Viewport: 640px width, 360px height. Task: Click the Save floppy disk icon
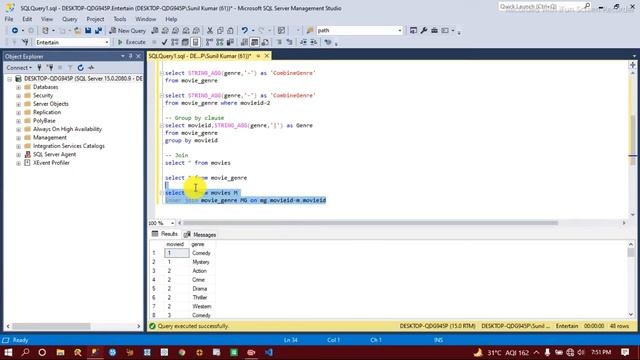click(x=88, y=31)
